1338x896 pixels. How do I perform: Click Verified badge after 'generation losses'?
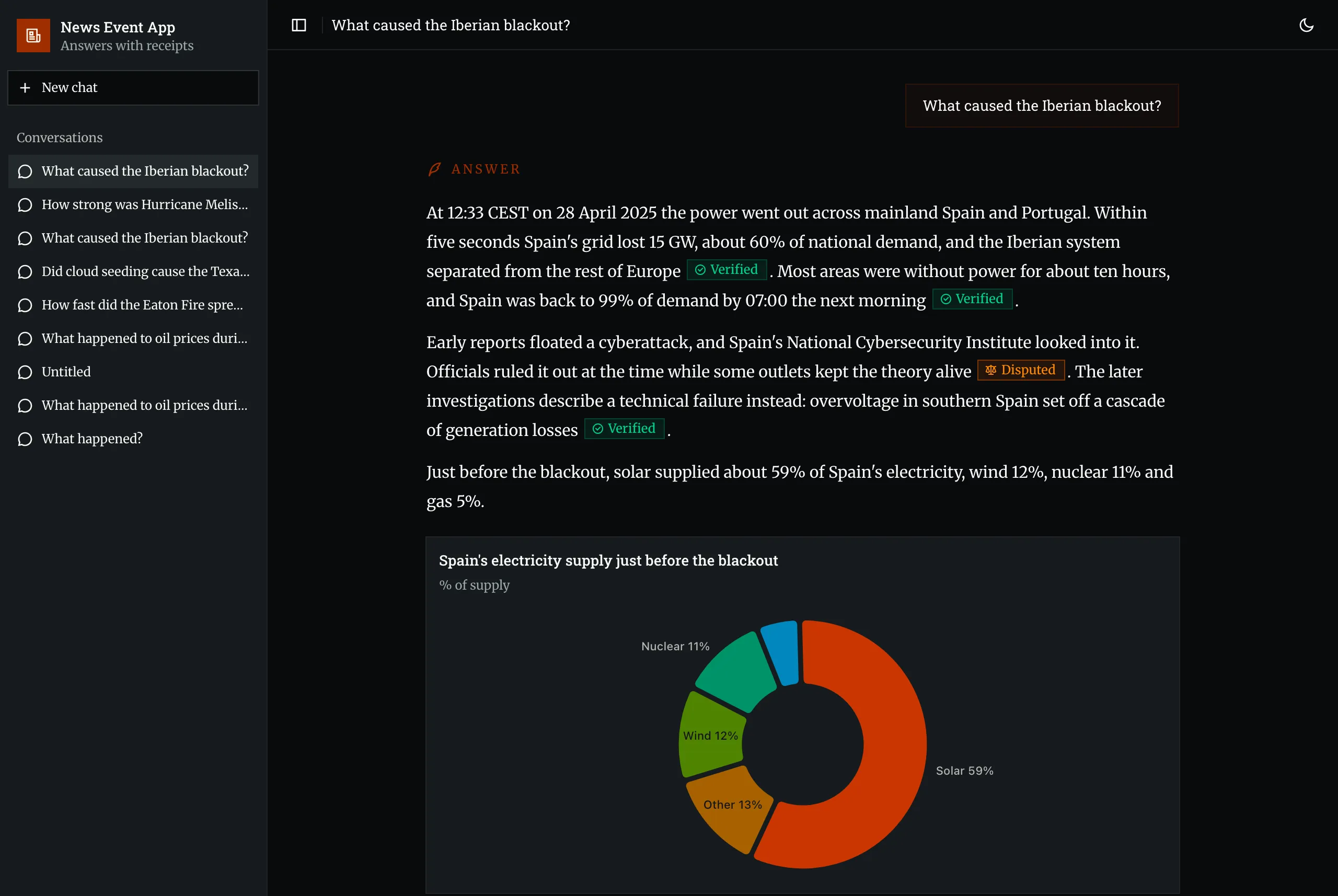pyautogui.click(x=624, y=429)
